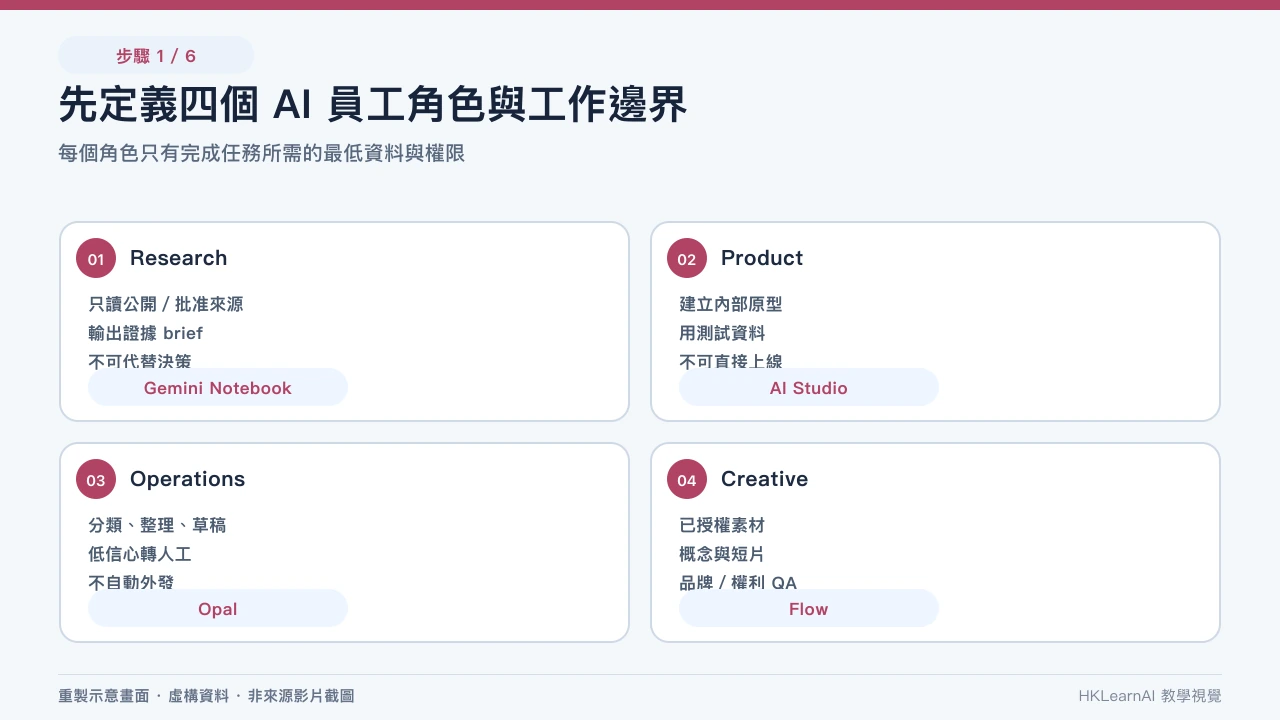The height and width of the screenshot is (720, 1280).
Task: Click the line 只讀公開 / 批准來源
Action: (x=166, y=304)
